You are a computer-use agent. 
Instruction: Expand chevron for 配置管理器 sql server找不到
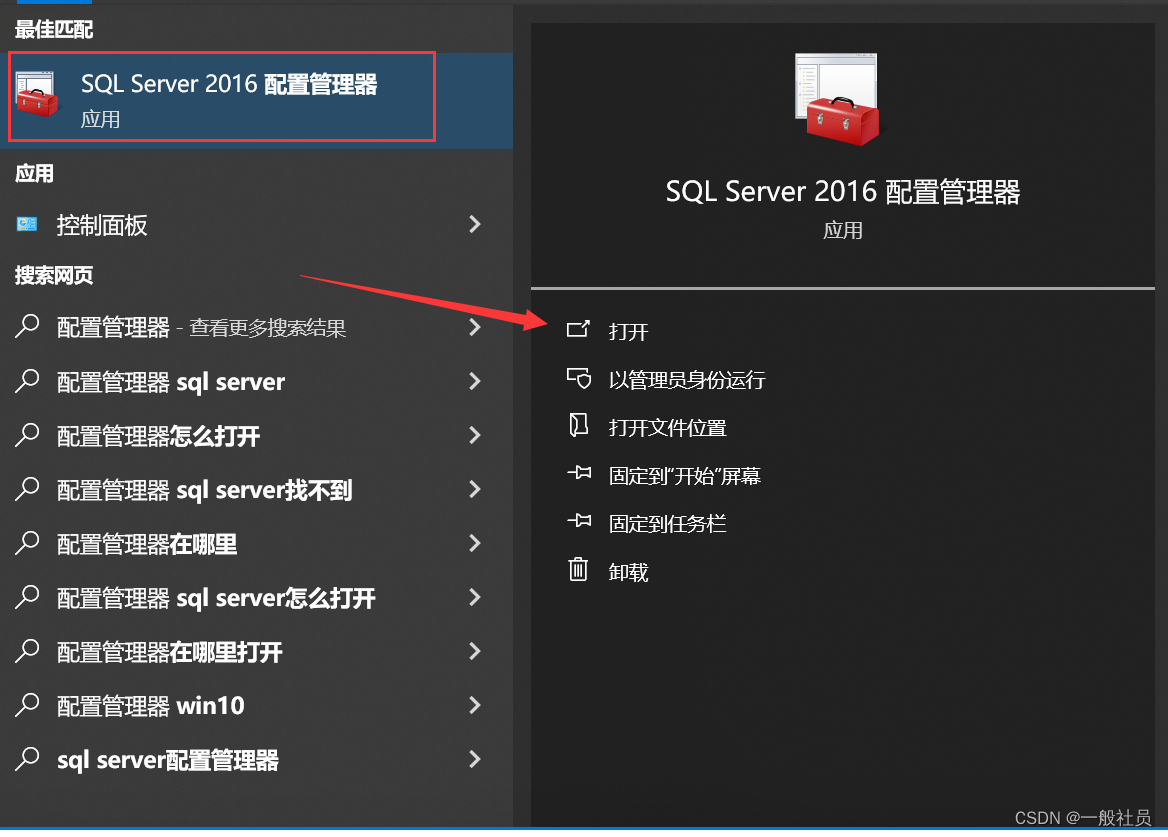pyautogui.click(x=474, y=489)
